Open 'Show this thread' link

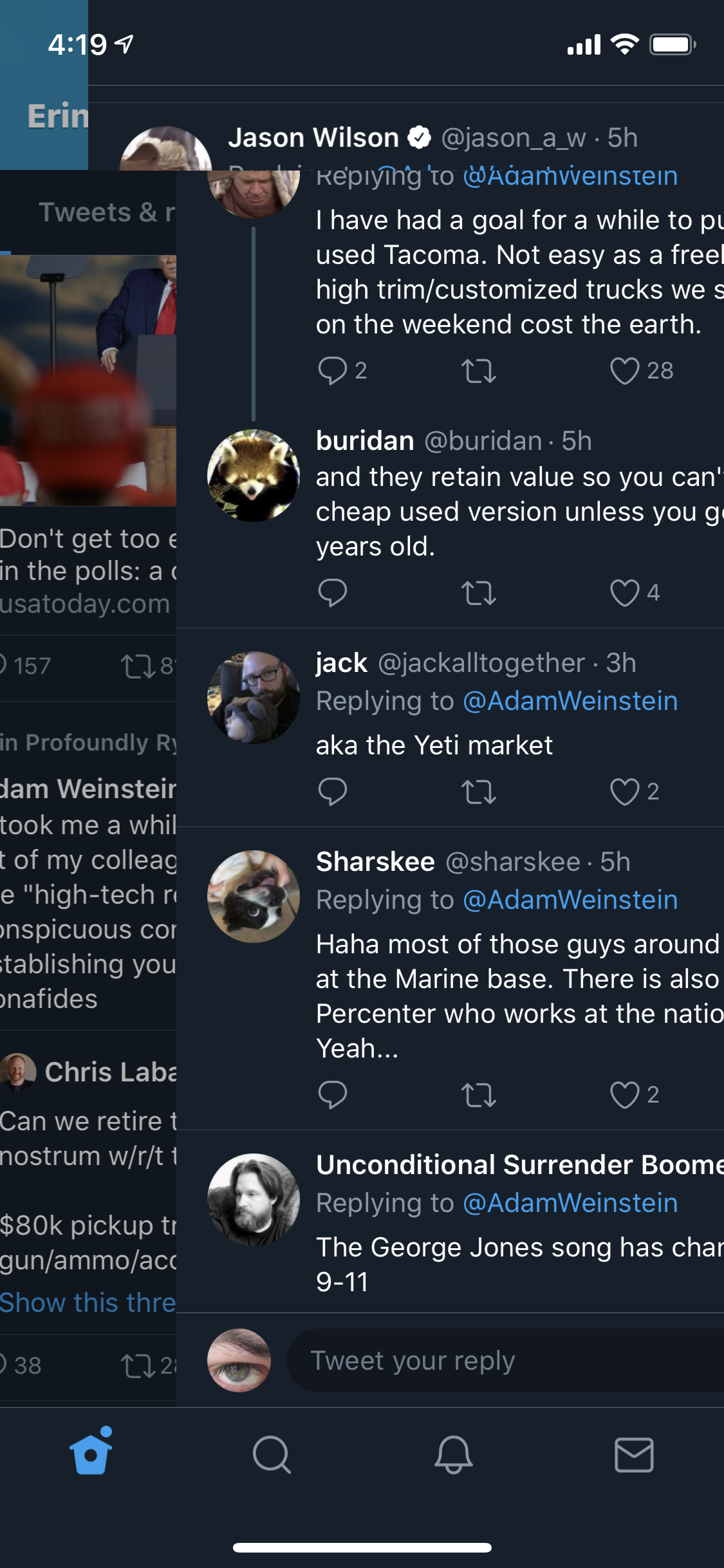(88, 1302)
